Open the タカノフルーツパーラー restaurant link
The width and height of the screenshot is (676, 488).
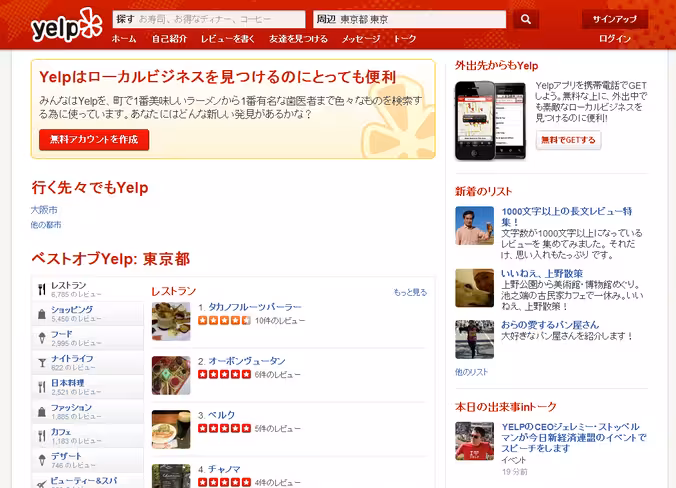pyautogui.click(x=255, y=307)
